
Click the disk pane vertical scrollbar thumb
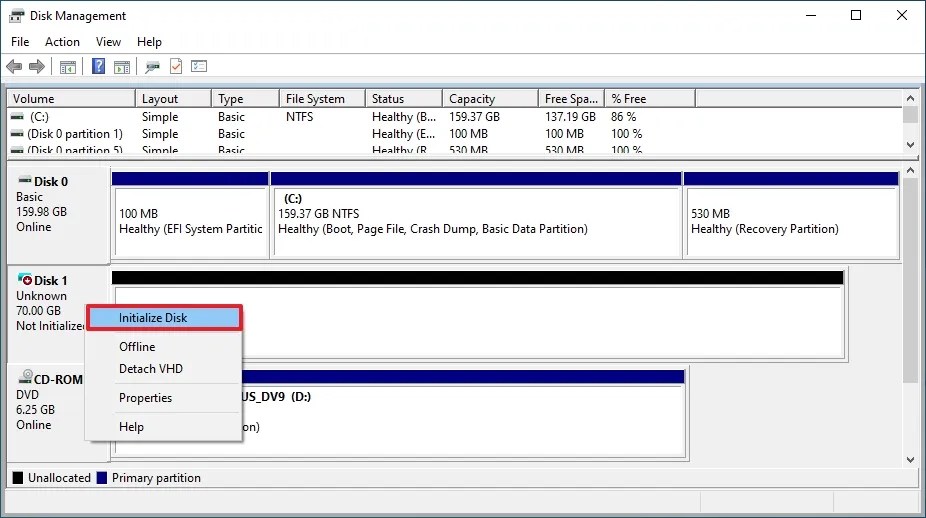[910, 280]
